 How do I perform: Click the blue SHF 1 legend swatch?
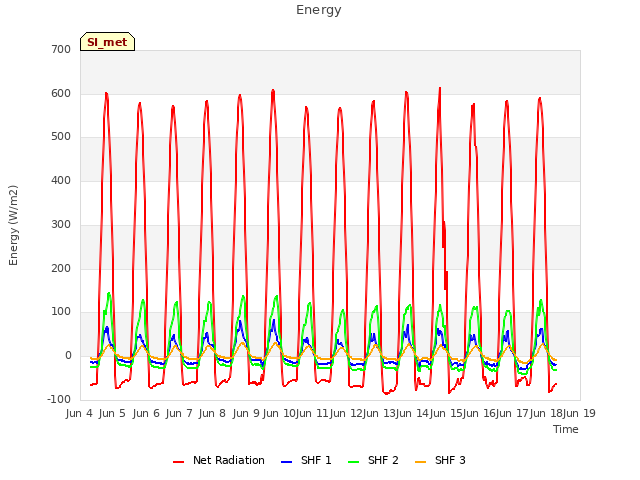pos(287,462)
